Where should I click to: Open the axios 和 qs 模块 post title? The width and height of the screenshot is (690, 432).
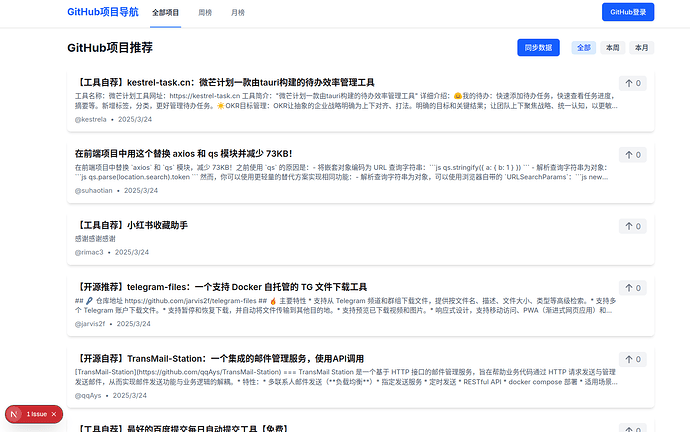[184, 154]
